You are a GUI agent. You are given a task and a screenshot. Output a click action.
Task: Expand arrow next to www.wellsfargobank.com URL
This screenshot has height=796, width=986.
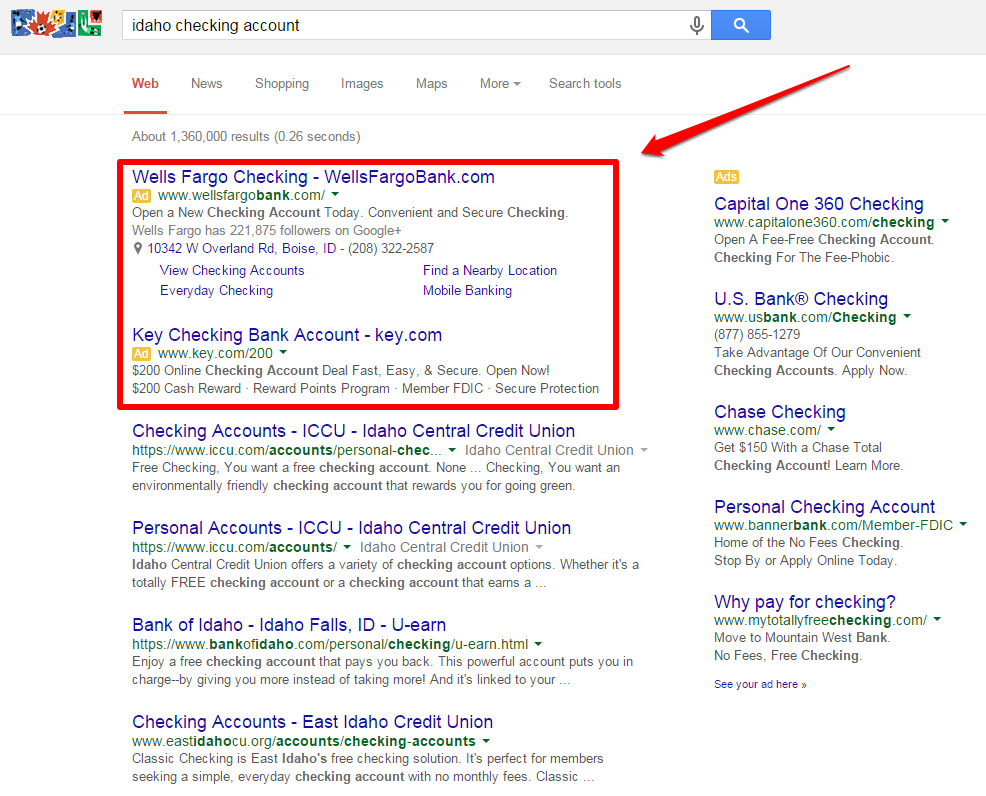[x=336, y=195]
